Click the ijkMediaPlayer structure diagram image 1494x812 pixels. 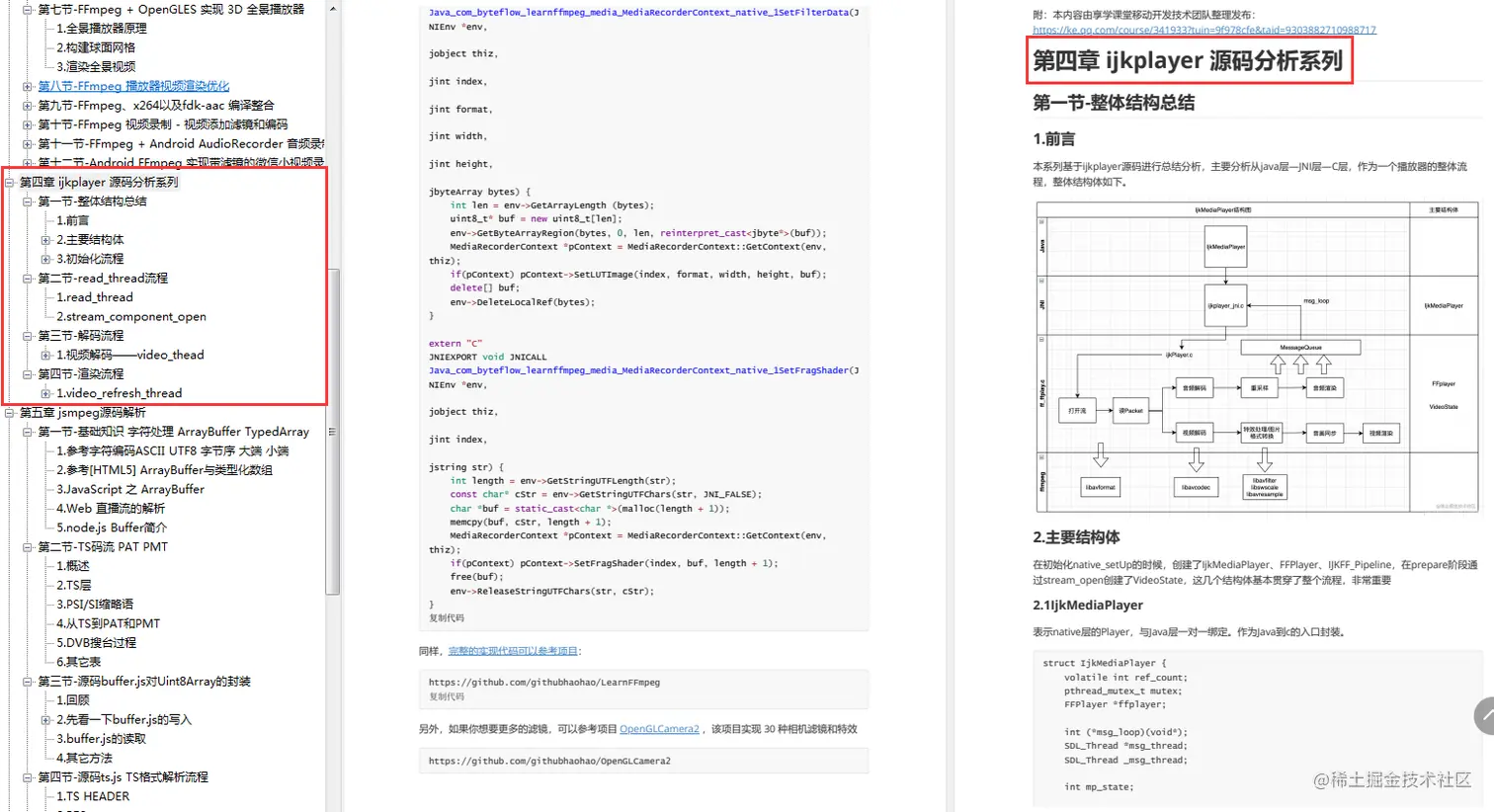pyautogui.click(x=1257, y=357)
